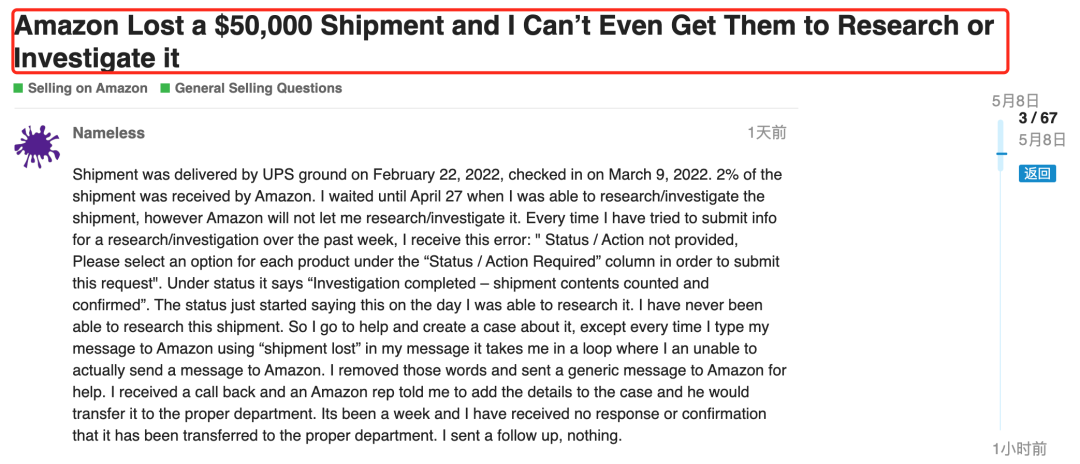Click the blue 返回 back button
This screenshot has height=464, width=1080.
click(1037, 173)
